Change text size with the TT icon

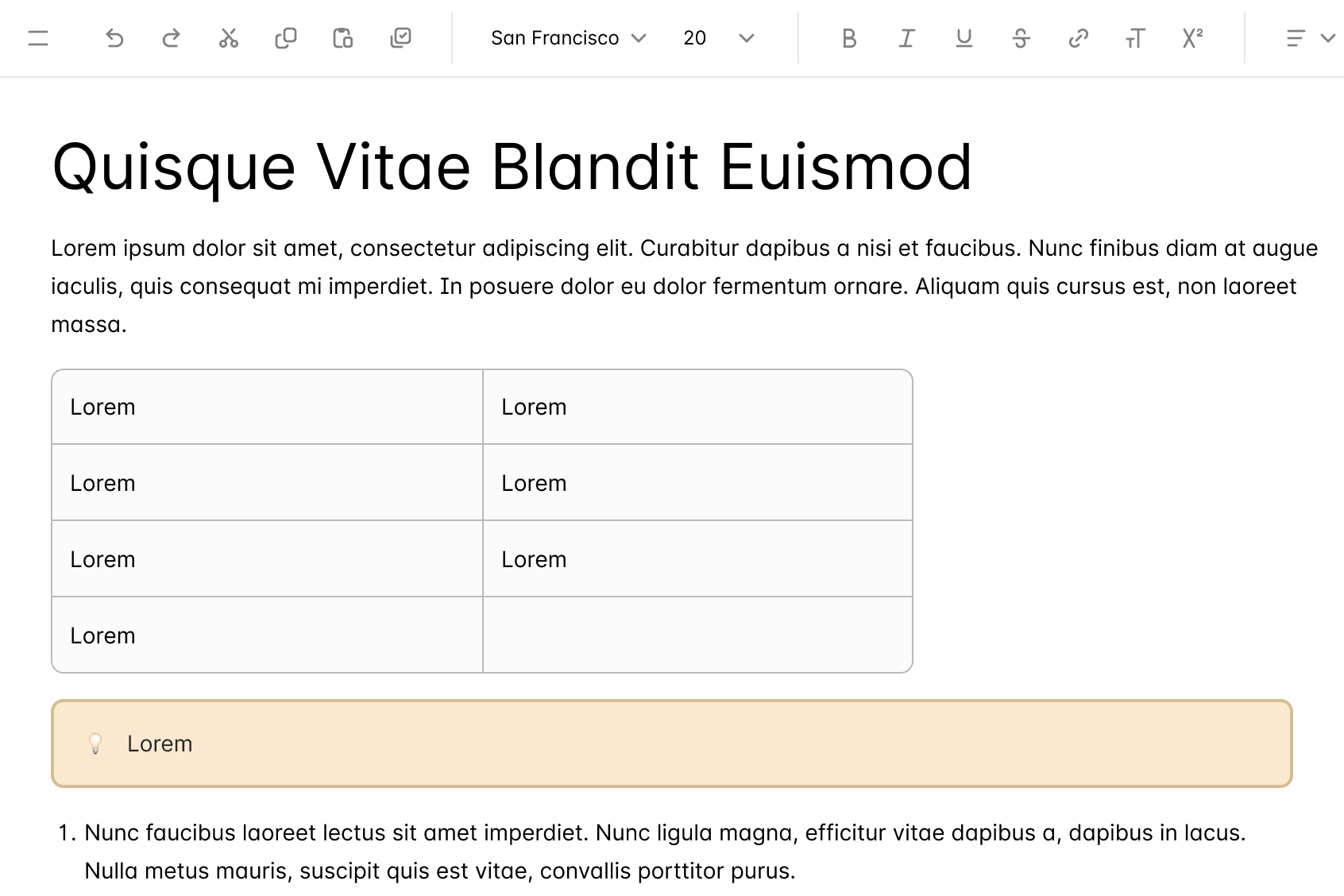pos(1135,38)
